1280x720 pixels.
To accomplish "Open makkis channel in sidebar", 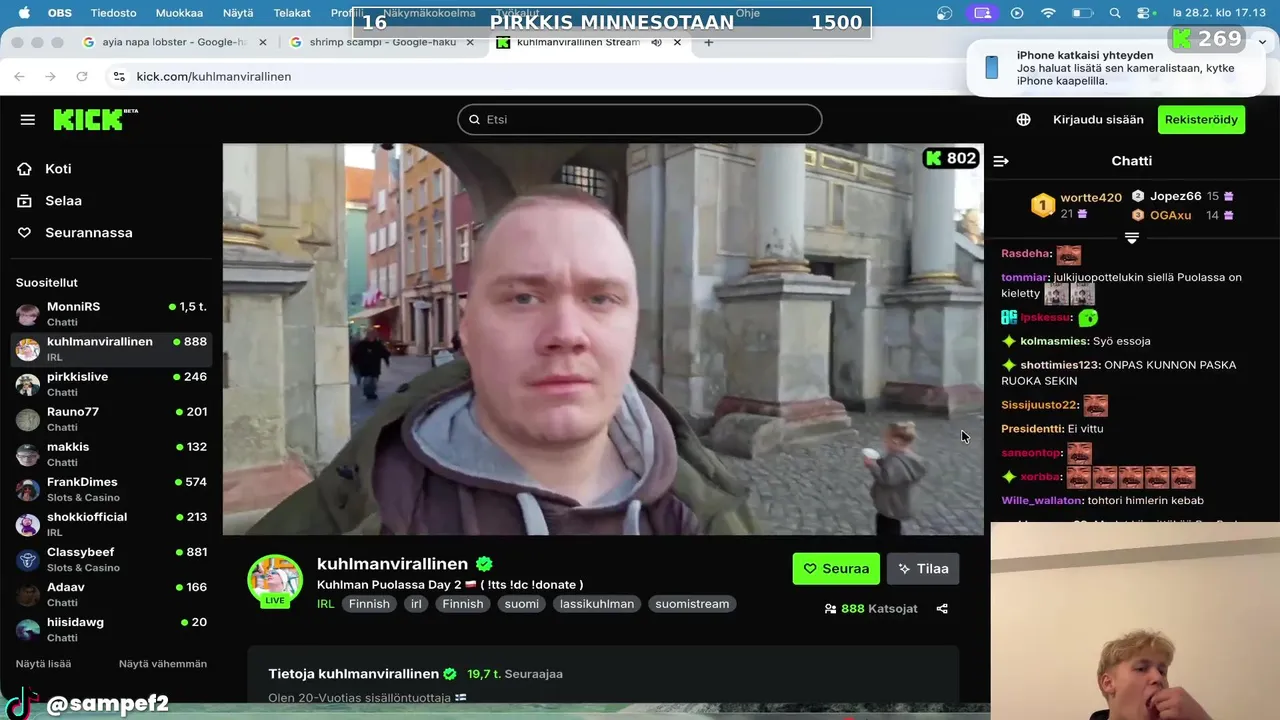I will point(111,454).
